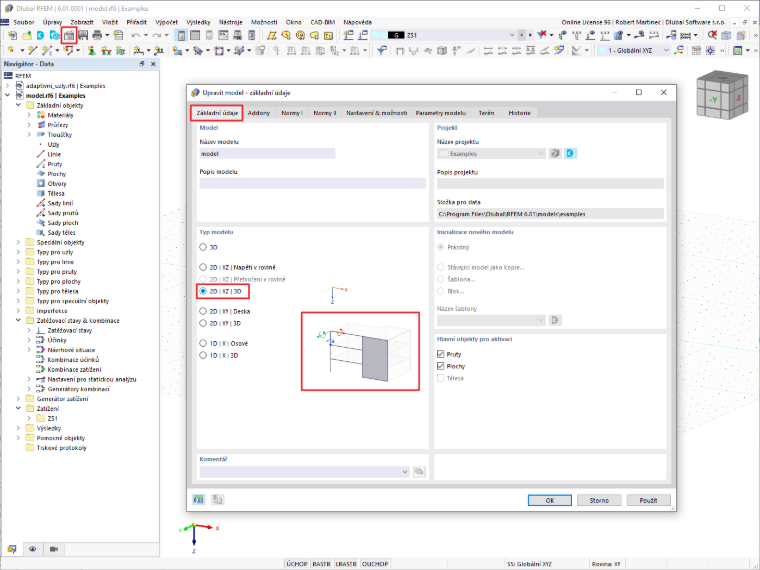The height and width of the screenshot is (570, 760).
Task: Toggle the Plochy checkbox
Action: [441, 366]
